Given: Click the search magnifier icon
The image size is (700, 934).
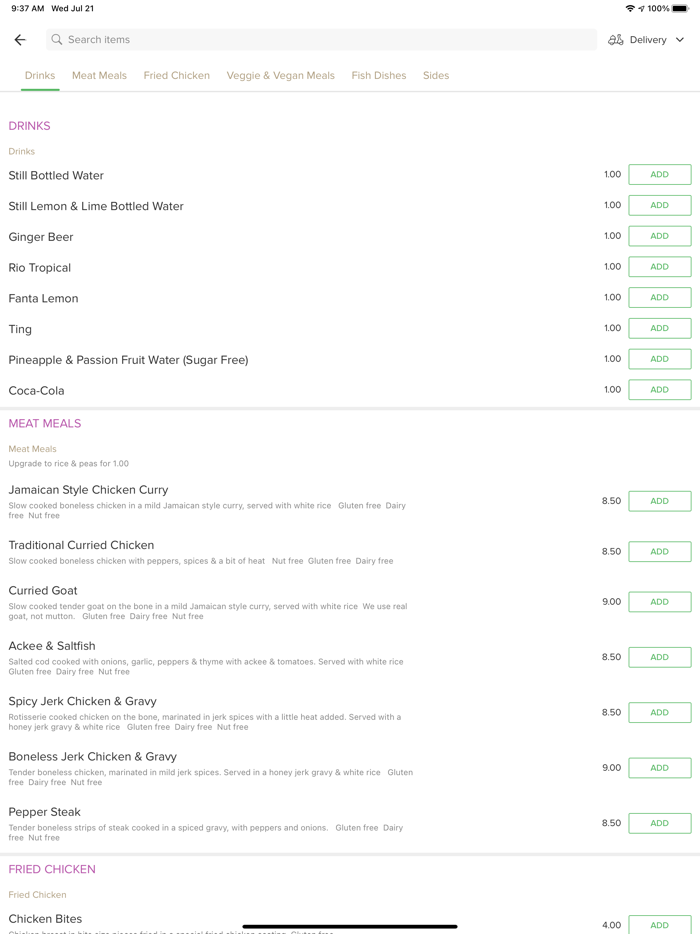Looking at the screenshot, I should pyautogui.click(x=57, y=40).
